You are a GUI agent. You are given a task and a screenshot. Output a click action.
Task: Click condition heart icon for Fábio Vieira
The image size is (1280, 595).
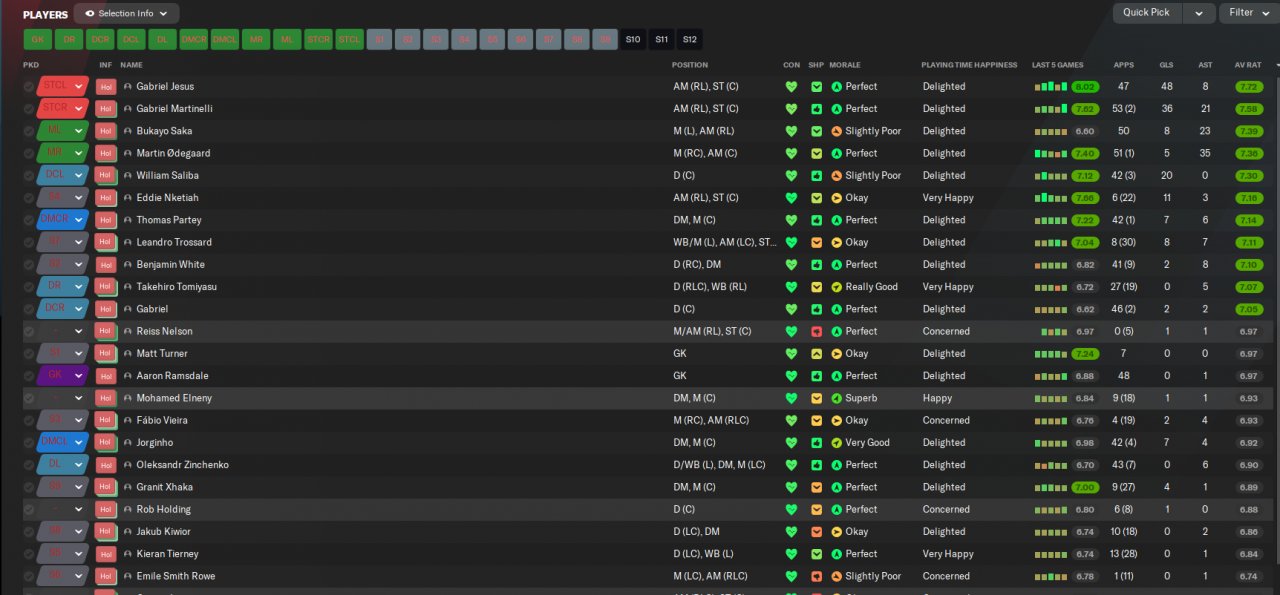click(791, 421)
